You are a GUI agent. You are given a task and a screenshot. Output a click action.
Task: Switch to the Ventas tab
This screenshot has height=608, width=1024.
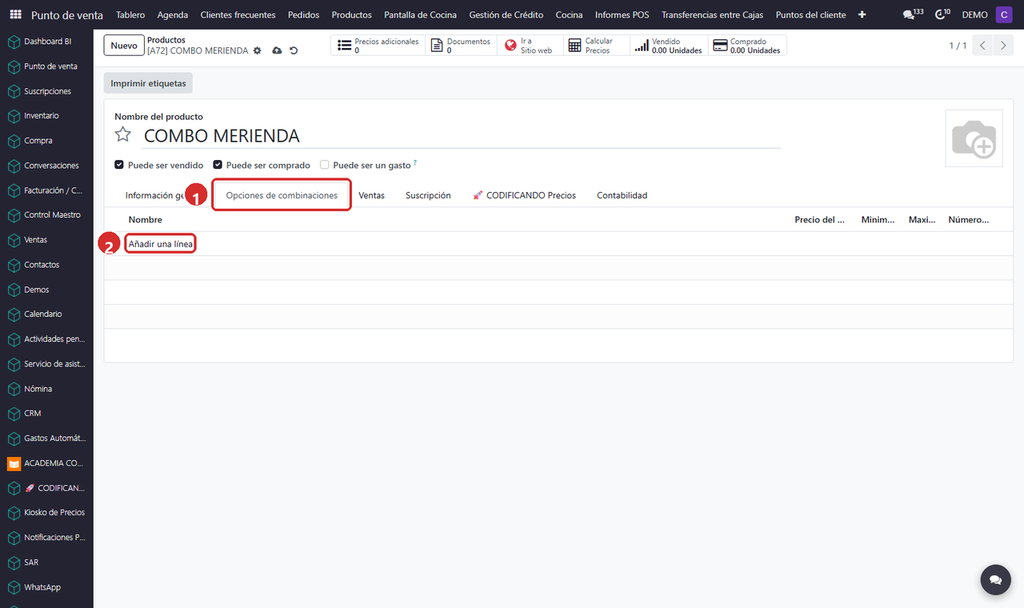coord(372,195)
